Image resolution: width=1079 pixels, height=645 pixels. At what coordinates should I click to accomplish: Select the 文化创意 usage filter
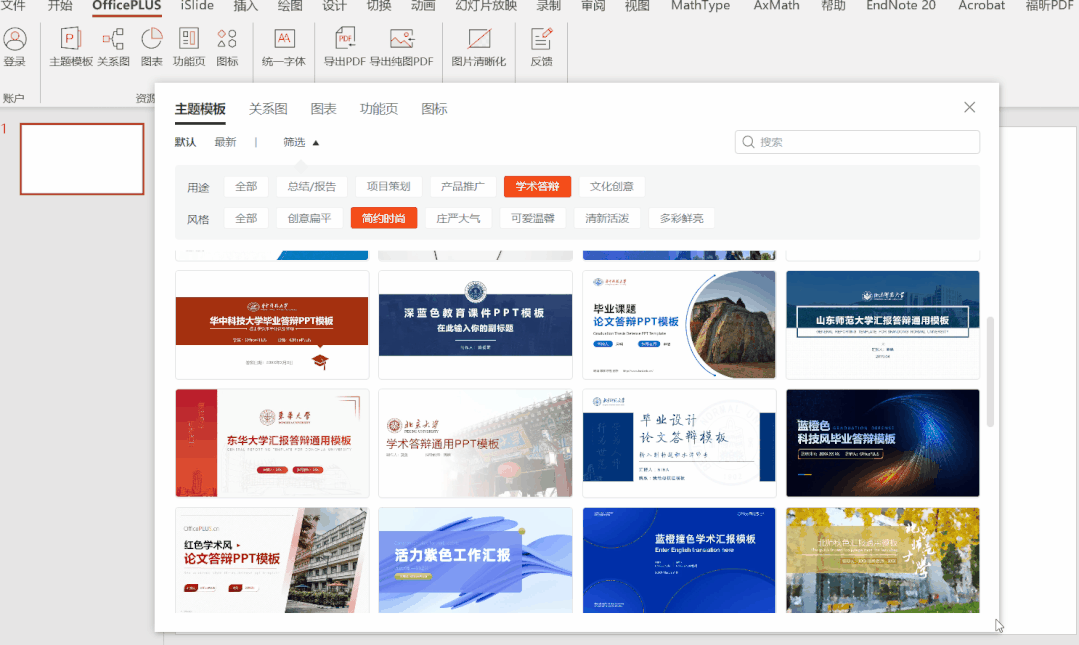click(612, 187)
